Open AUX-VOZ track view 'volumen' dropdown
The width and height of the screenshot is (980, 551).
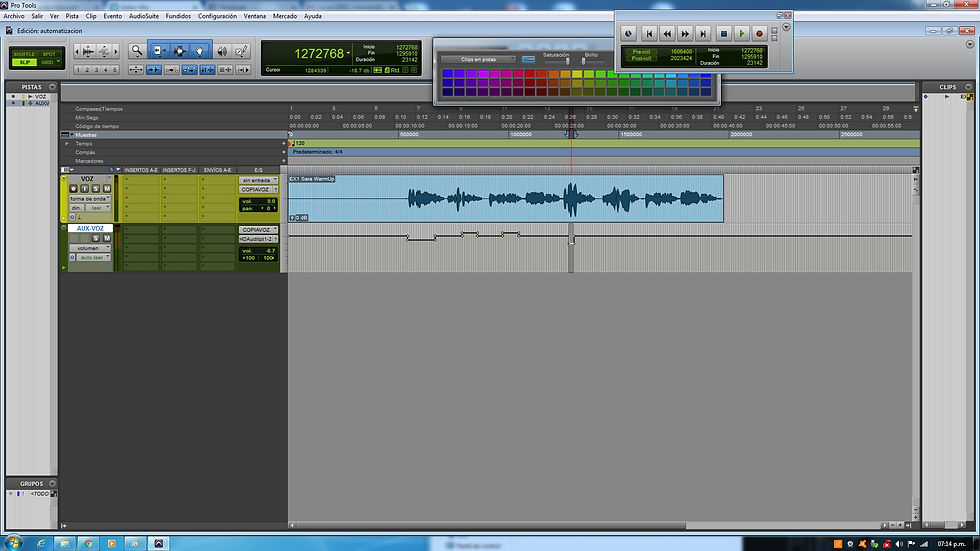tap(89, 248)
